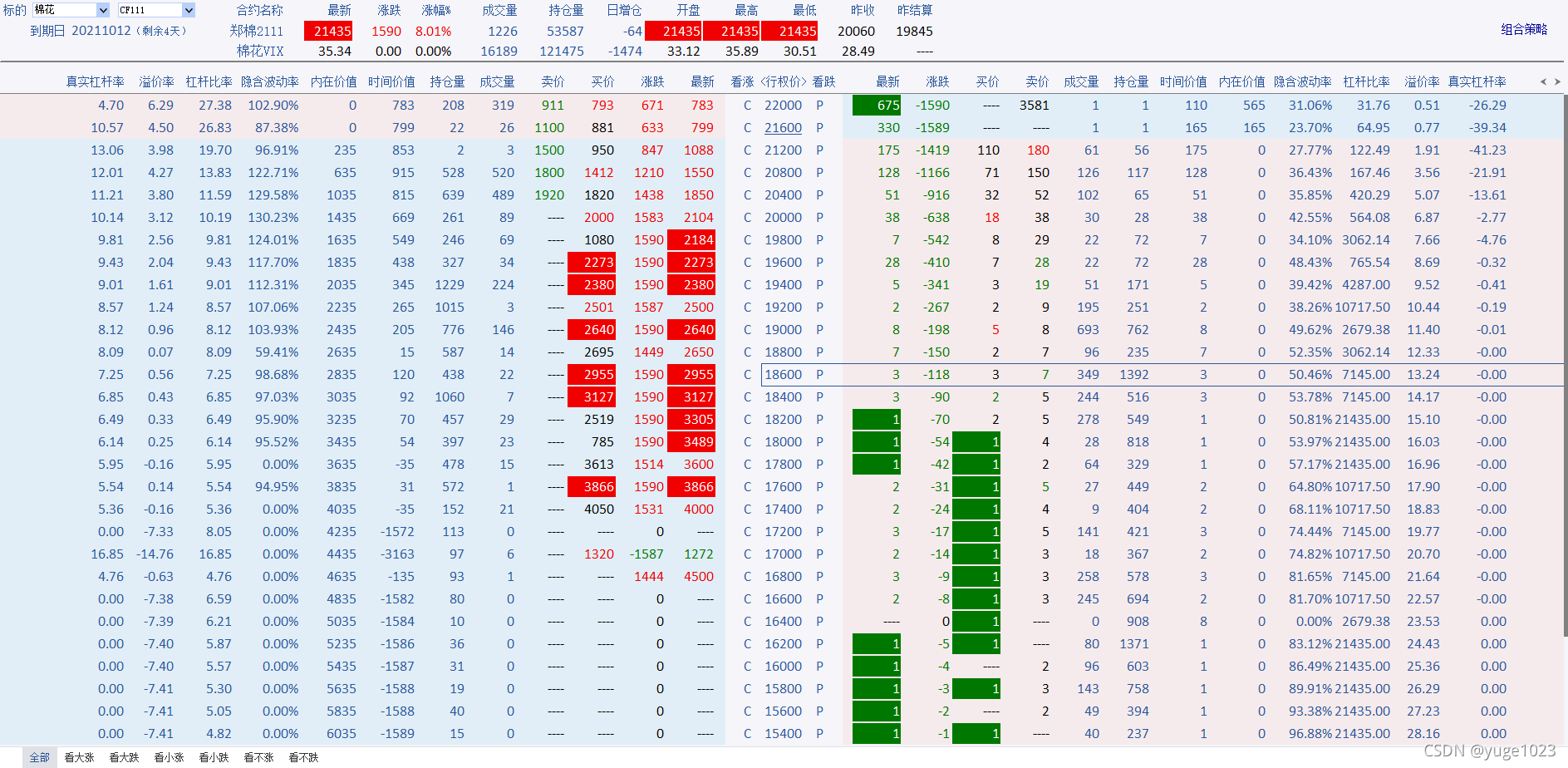This screenshot has width=1568, height=768.
Task: Click the 最低 column header
Action: click(x=804, y=10)
